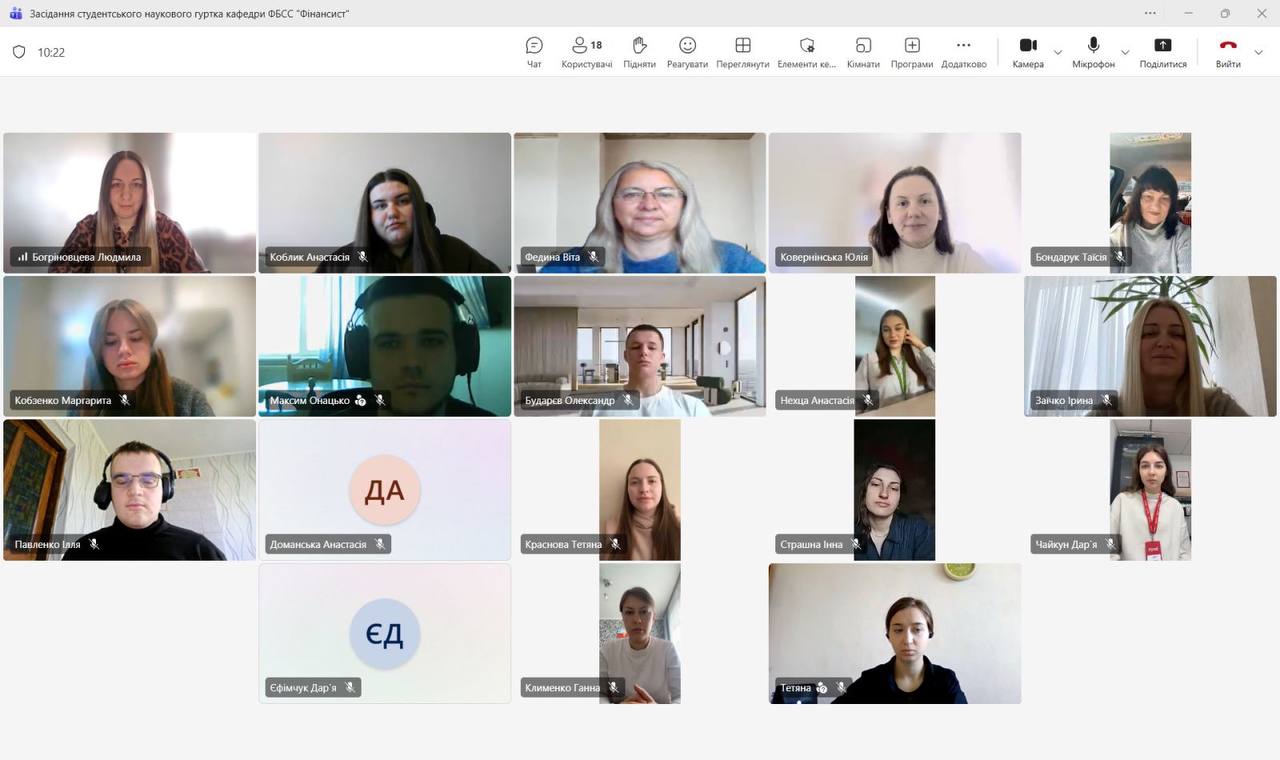The height and width of the screenshot is (760, 1280).
Task: Expand the microphone options dropdown arrow
Action: point(1125,53)
